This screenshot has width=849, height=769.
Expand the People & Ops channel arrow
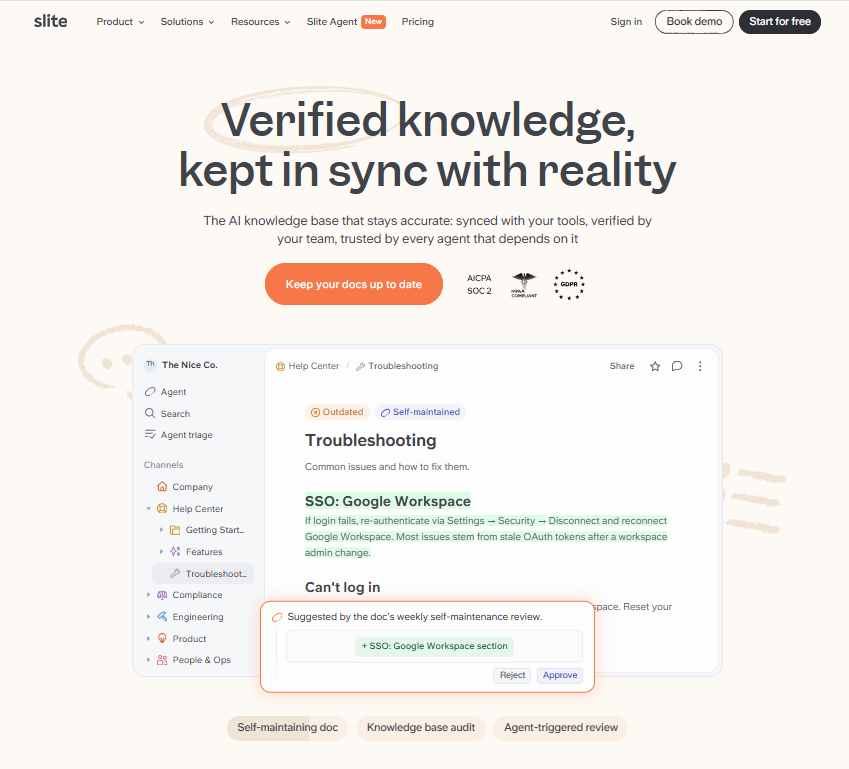click(x=148, y=660)
